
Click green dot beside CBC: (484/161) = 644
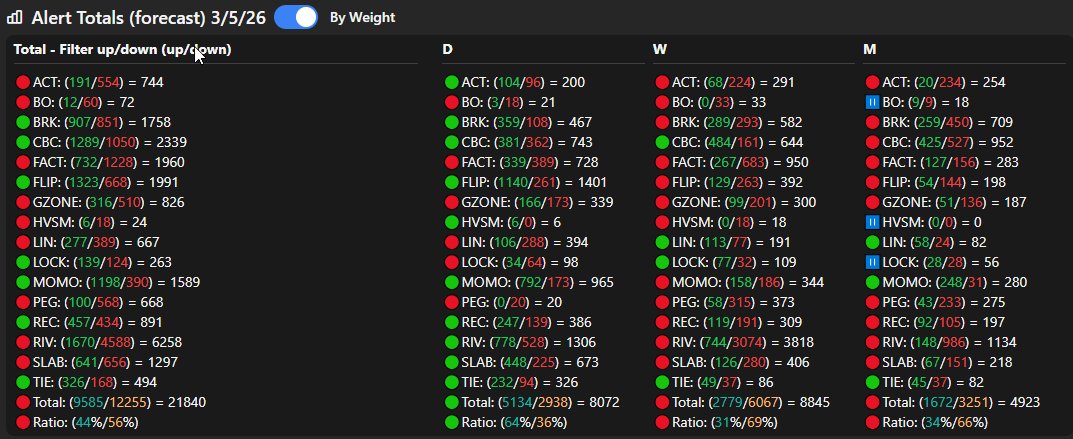click(x=662, y=142)
